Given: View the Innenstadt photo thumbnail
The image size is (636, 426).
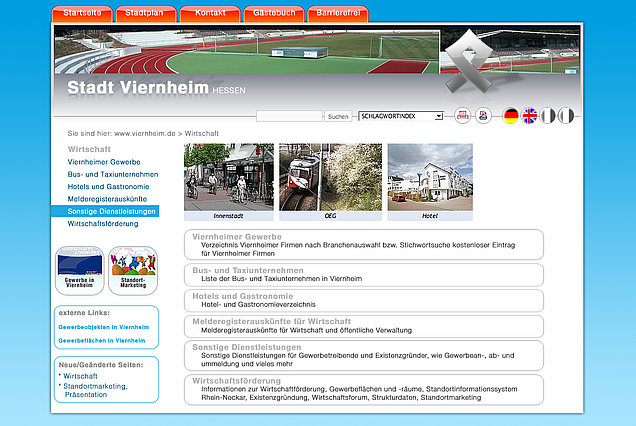Looking at the screenshot, I should pyautogui.click(x=229, y=177).
